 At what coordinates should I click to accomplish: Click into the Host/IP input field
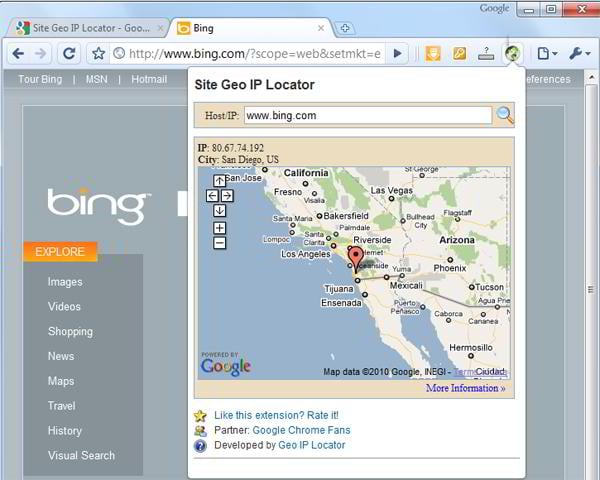click(x=367, y=115)
